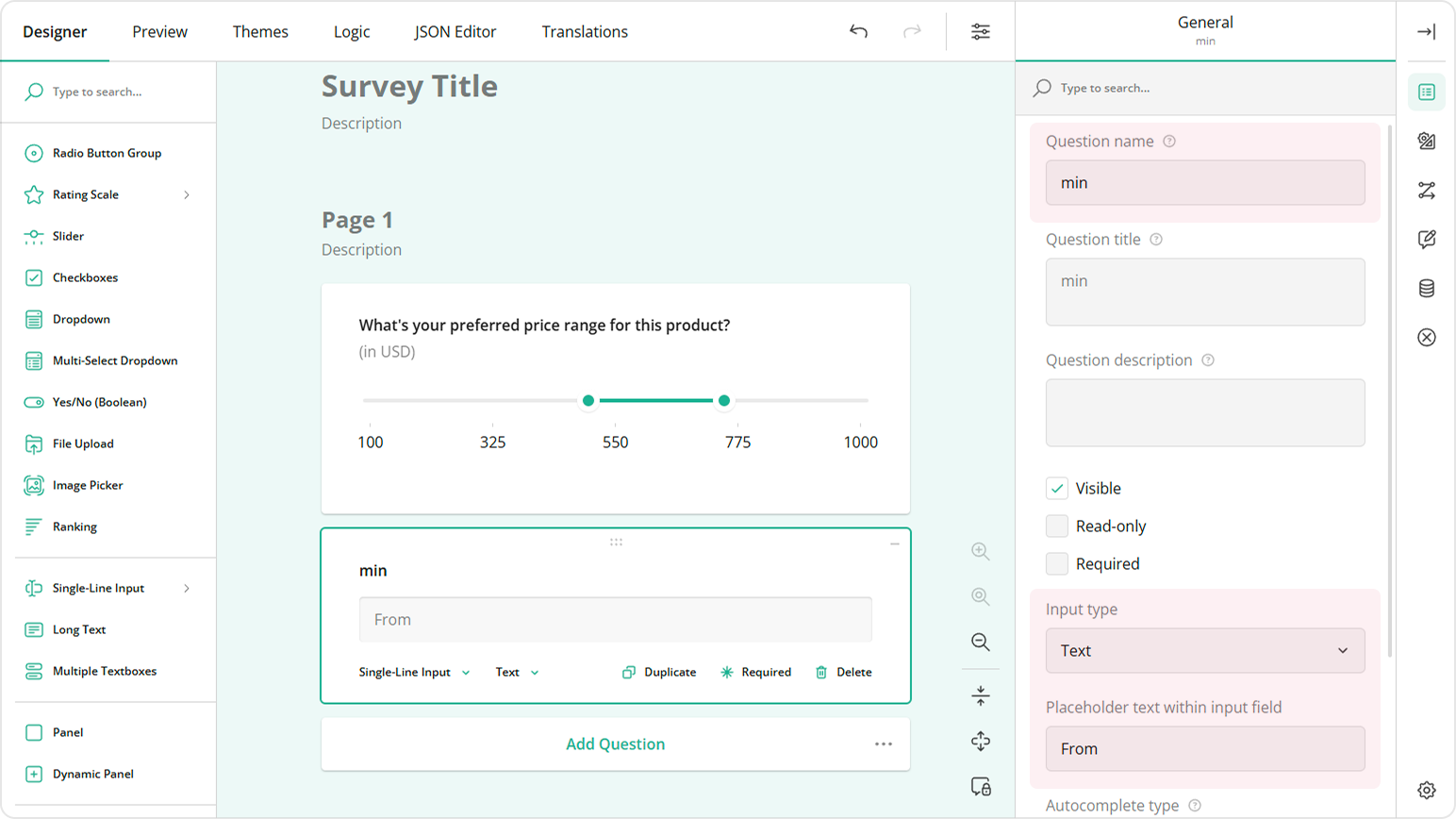Open the Data properties database icon
Image resolution: width=1456 pixels, height=819 pixels.
[x=1427, y=288]
